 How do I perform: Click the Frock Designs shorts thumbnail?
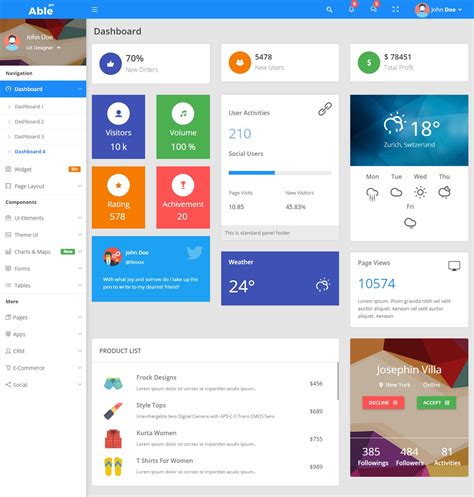click(x=113, y=383)
